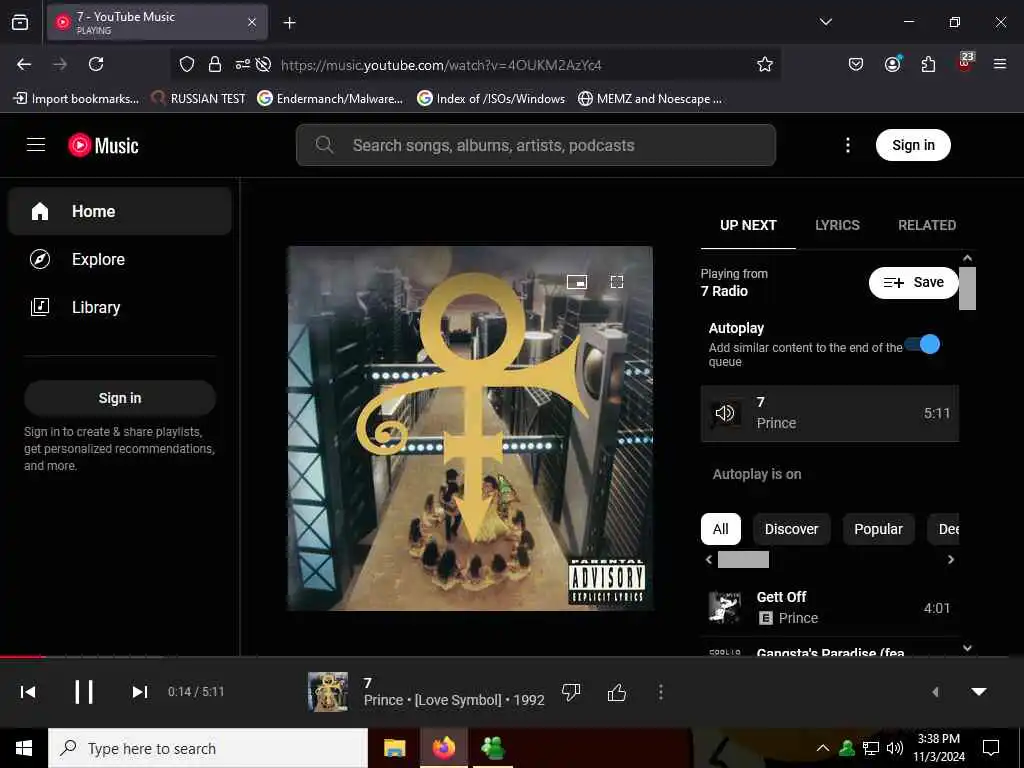The image size is (1024, 768).
Task: Open the tracking protection shield icon
Action: 187,64
